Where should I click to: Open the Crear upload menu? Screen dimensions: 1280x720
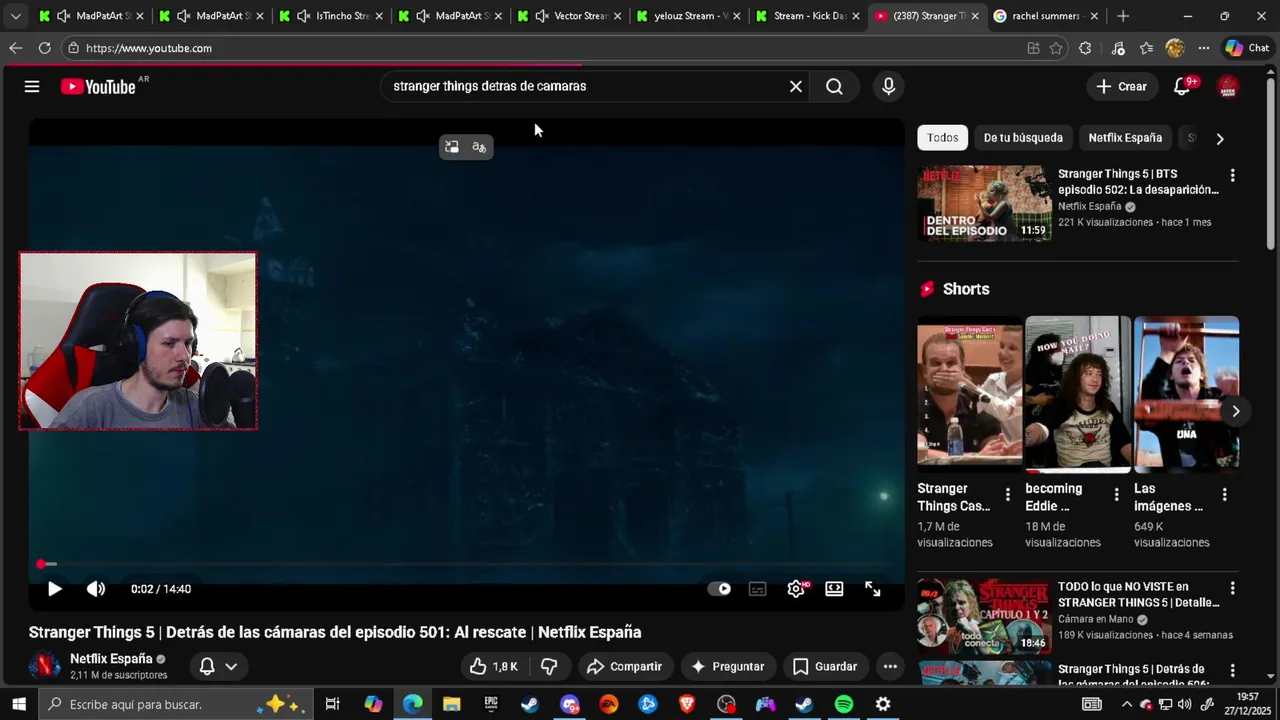click(1121, 87)
